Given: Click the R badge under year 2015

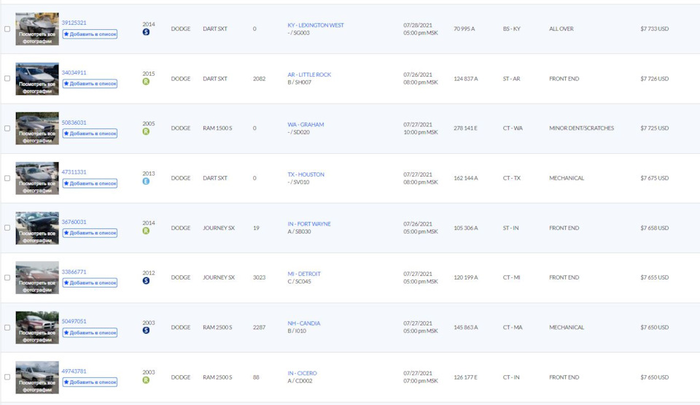Looking at the screenshot, I should click(x=146, y=82).
